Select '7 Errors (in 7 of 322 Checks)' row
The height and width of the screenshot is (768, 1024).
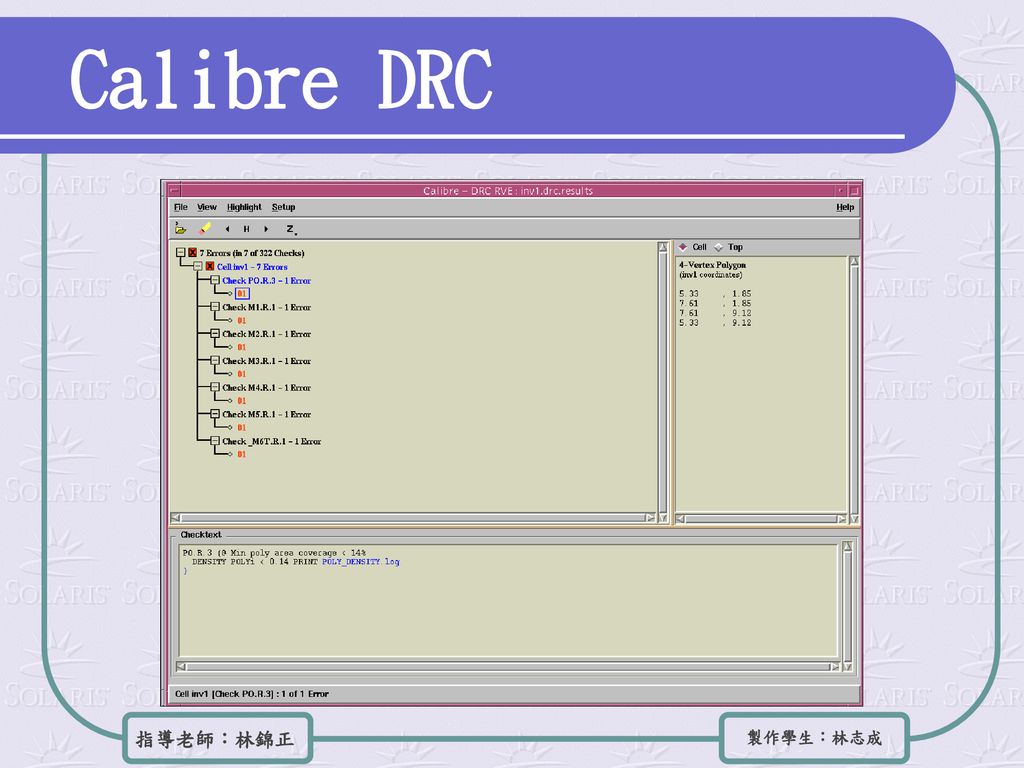pyautogui.click(x=252, y=253)
